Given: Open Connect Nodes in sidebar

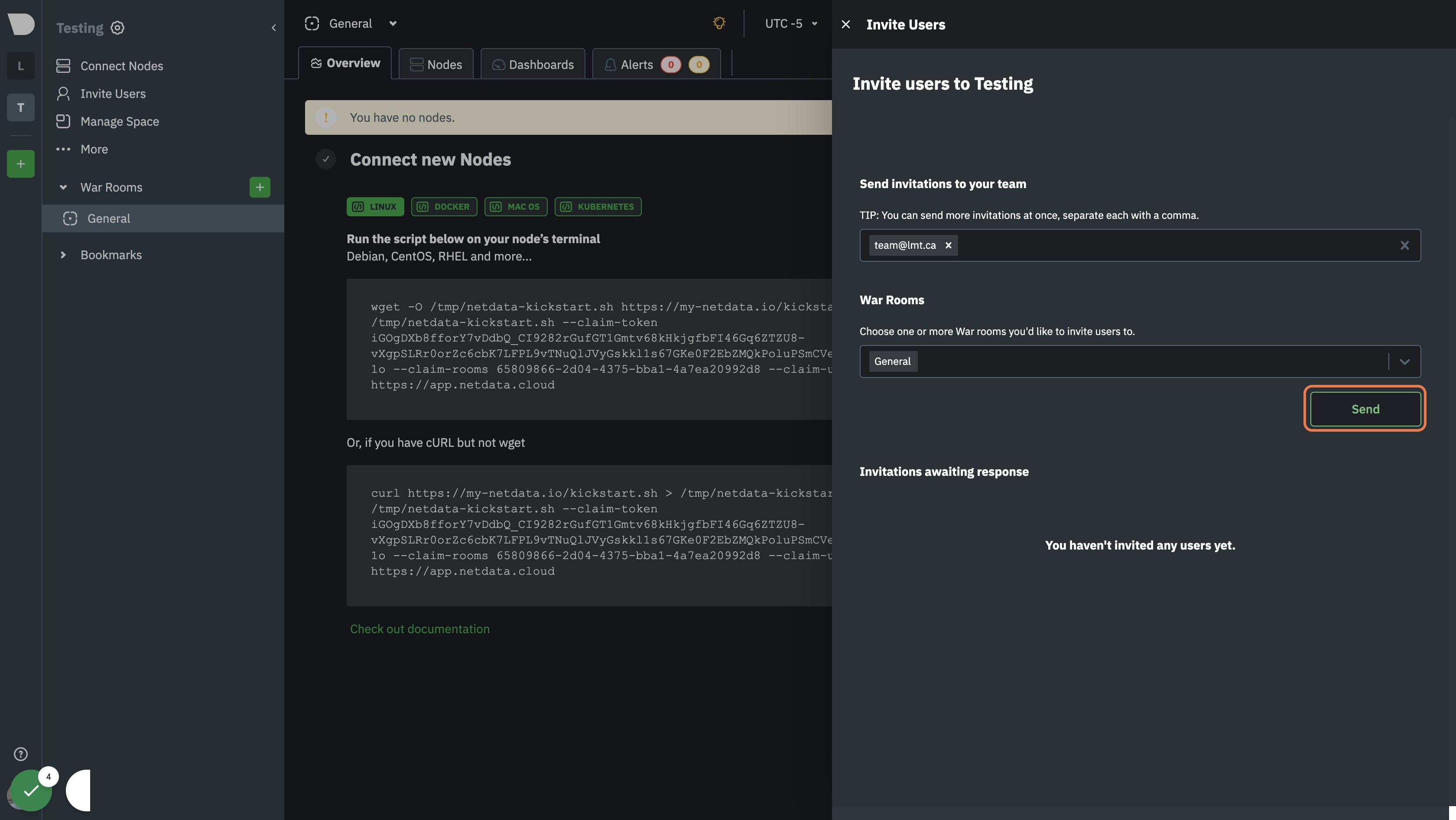Looking at the screenshot, I should pos(110,66).
